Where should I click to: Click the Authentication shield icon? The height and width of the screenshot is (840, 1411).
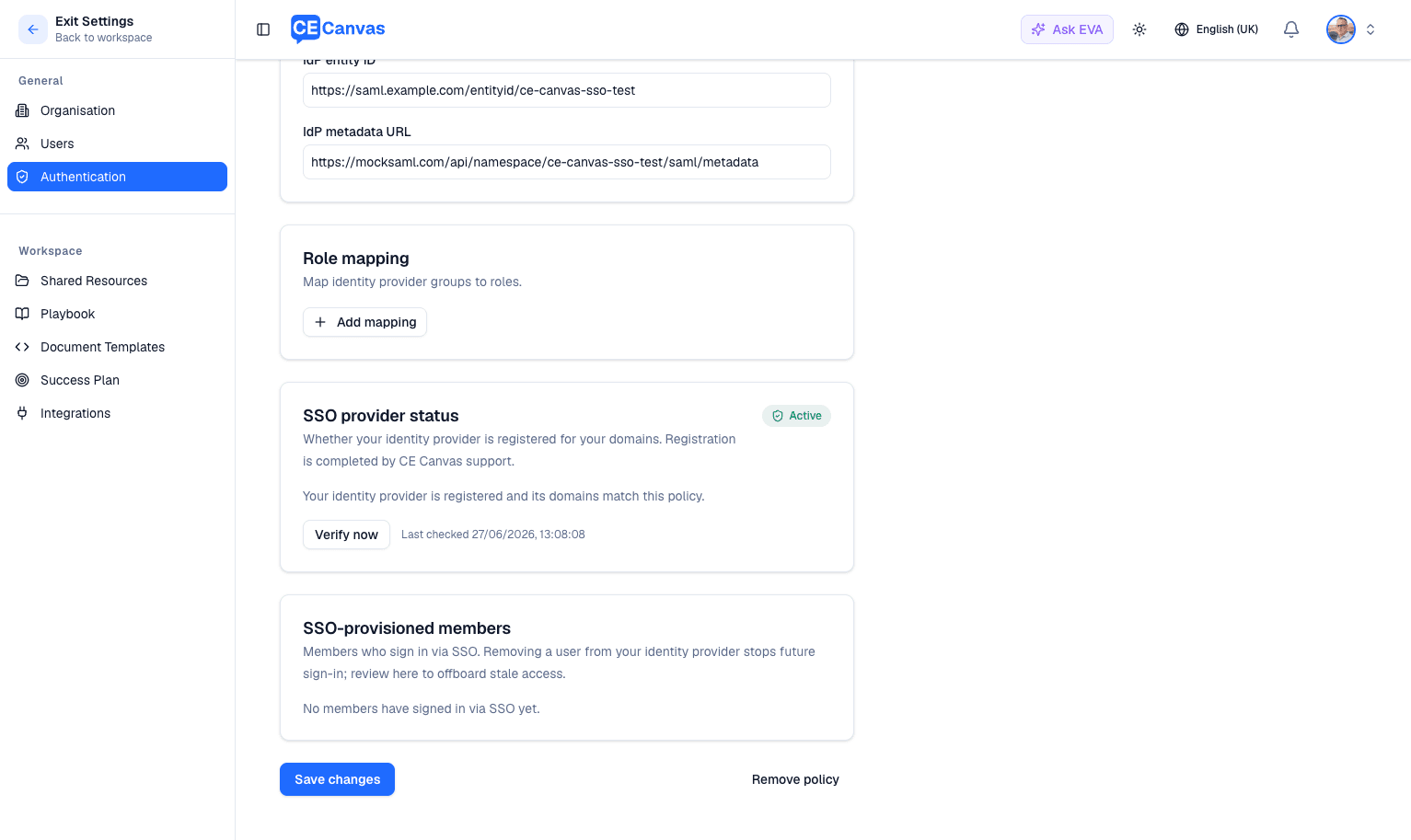22,177
